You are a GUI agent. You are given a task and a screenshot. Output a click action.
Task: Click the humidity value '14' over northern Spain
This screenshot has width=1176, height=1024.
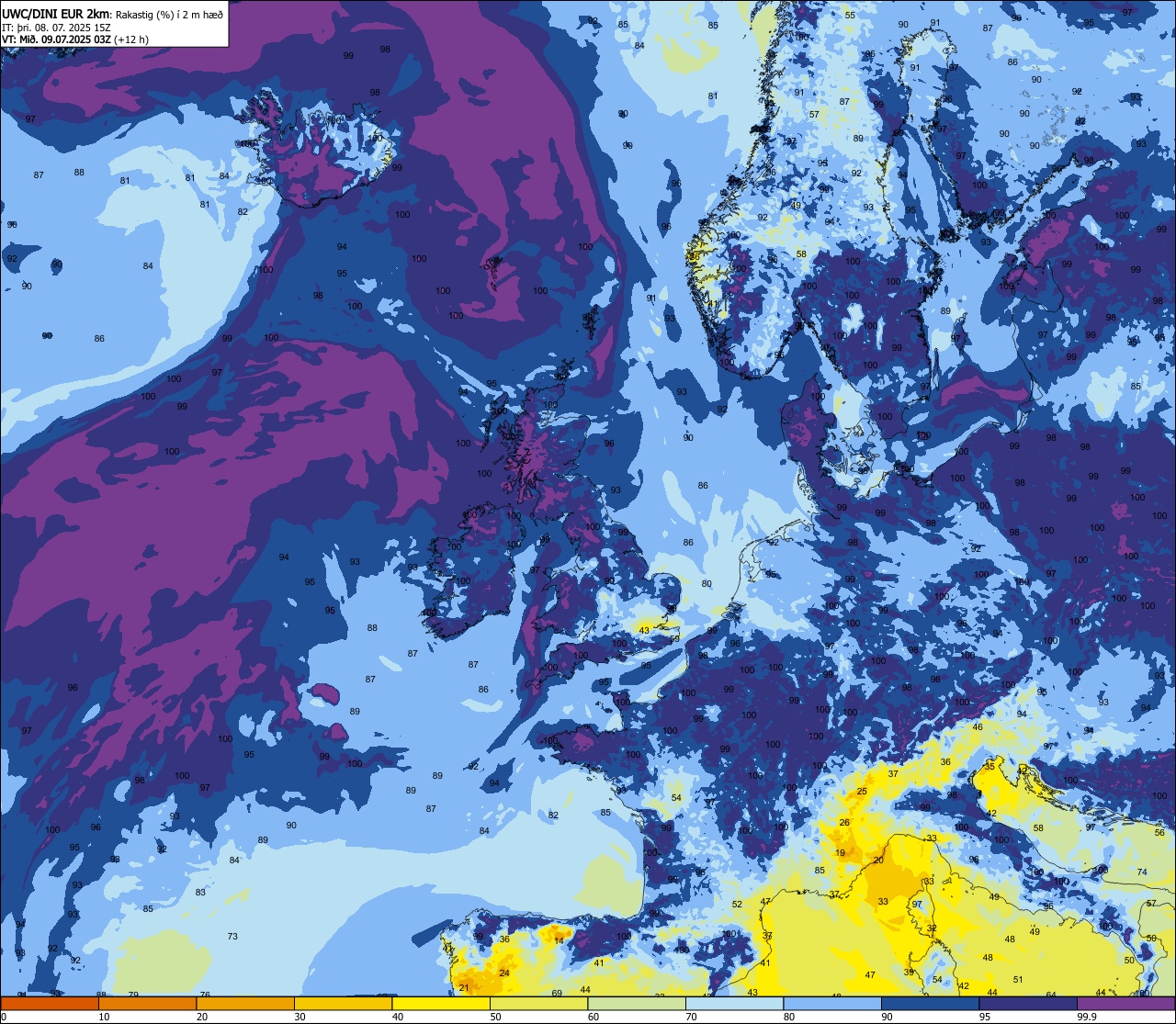(x=559, y=940)
